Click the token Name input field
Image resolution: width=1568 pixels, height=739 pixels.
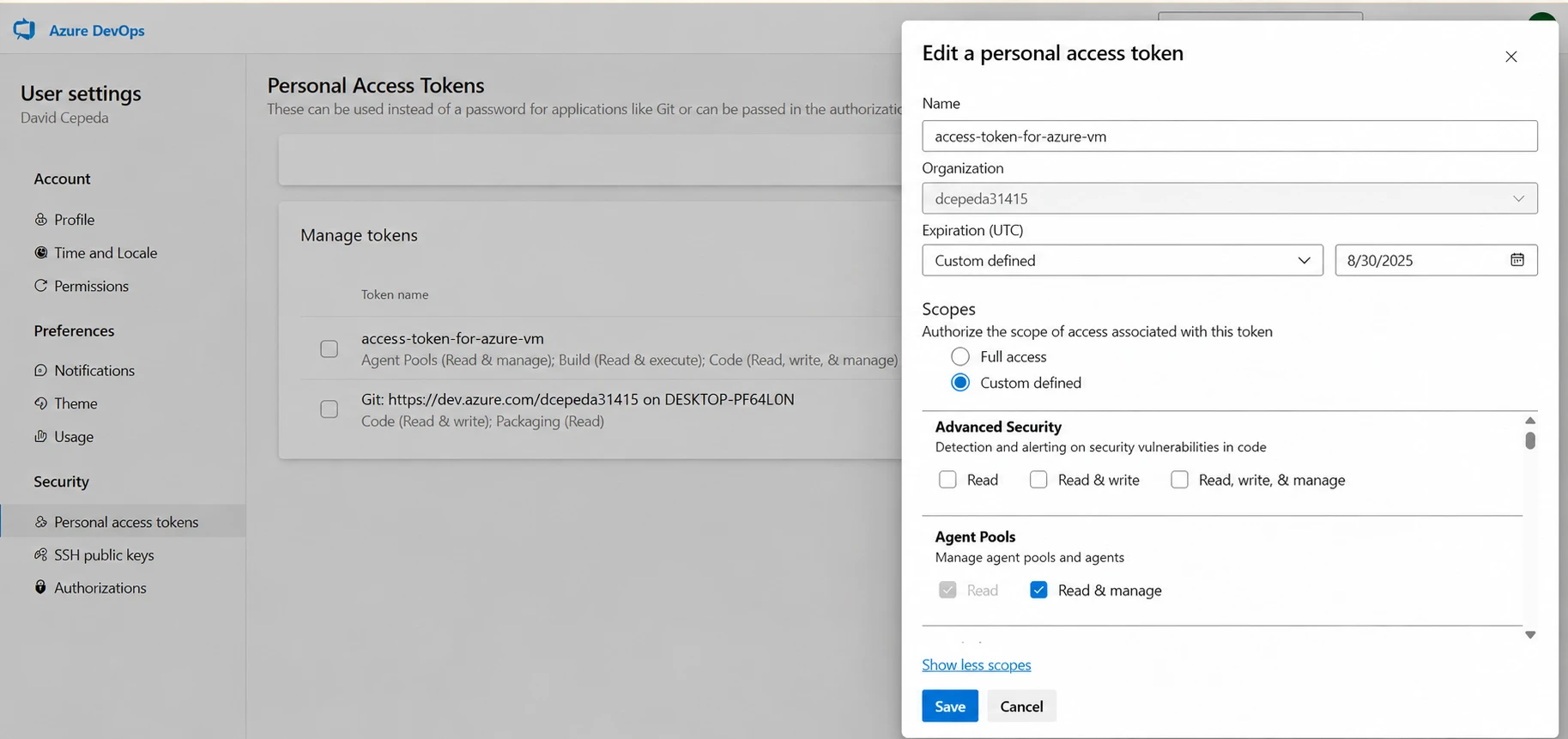1230,136
